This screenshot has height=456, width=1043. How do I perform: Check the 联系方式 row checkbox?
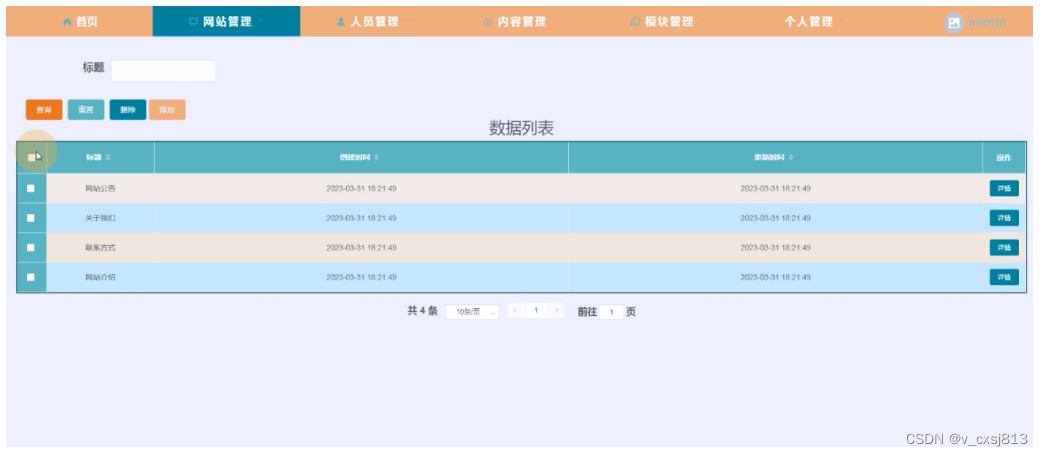pos(31,247)
